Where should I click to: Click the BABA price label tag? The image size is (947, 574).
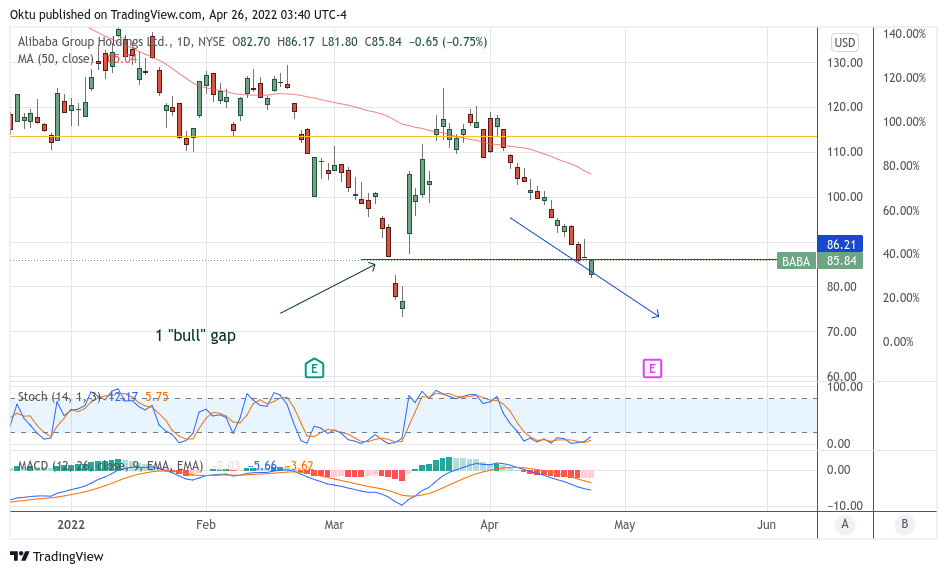[796, 262]
